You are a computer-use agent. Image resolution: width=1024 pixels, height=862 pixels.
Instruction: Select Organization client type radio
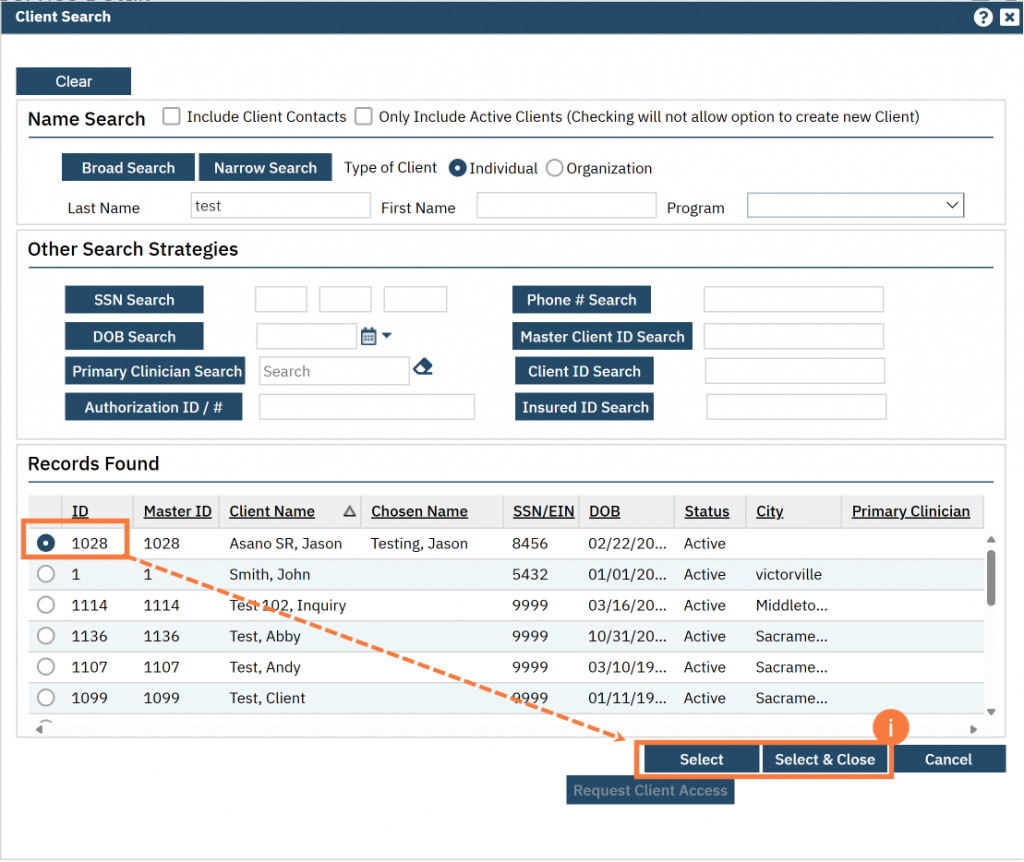[555, 169]
